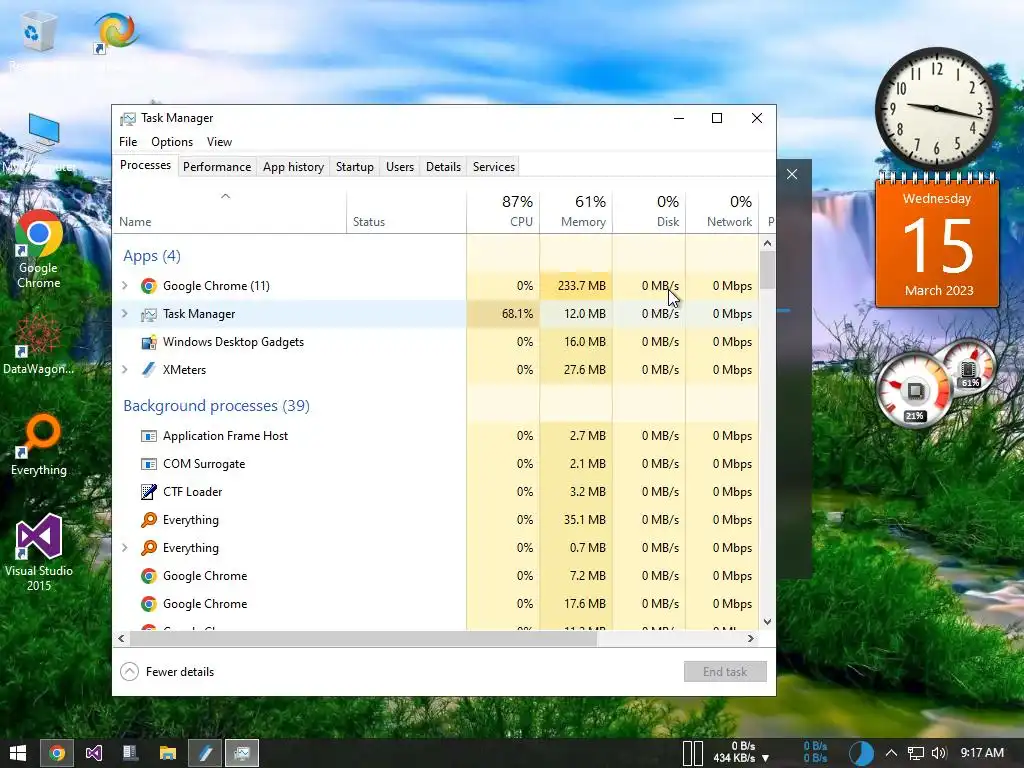Click the sort arrow above Name column

click(x=225, y=196)
